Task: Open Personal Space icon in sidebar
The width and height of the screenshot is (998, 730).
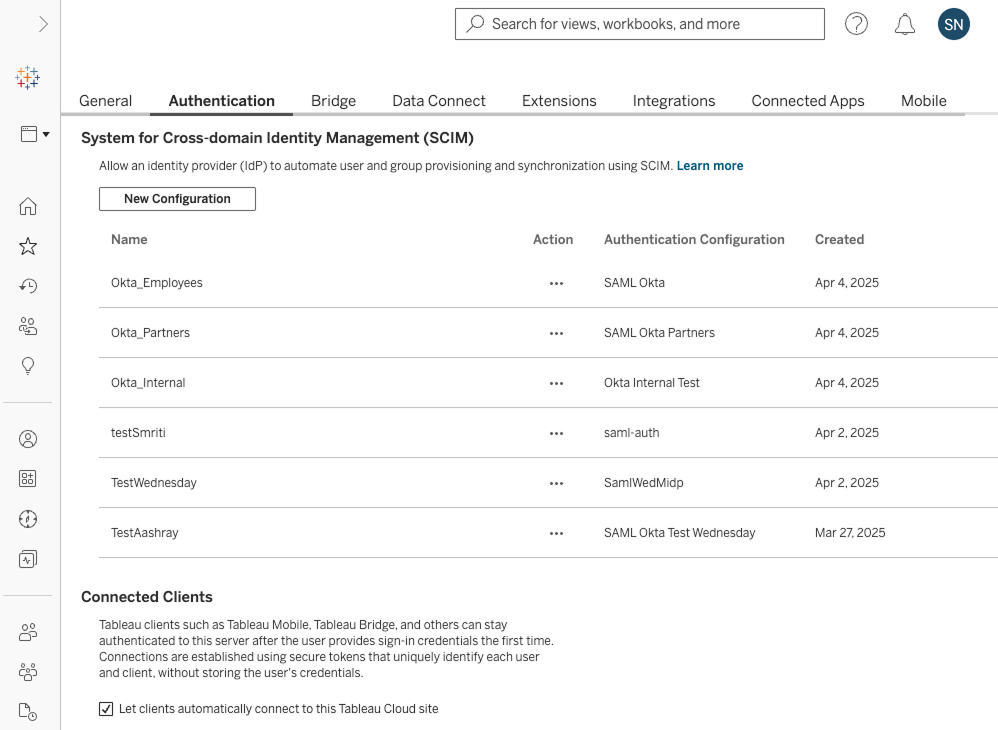Action: tap(28, 439)
